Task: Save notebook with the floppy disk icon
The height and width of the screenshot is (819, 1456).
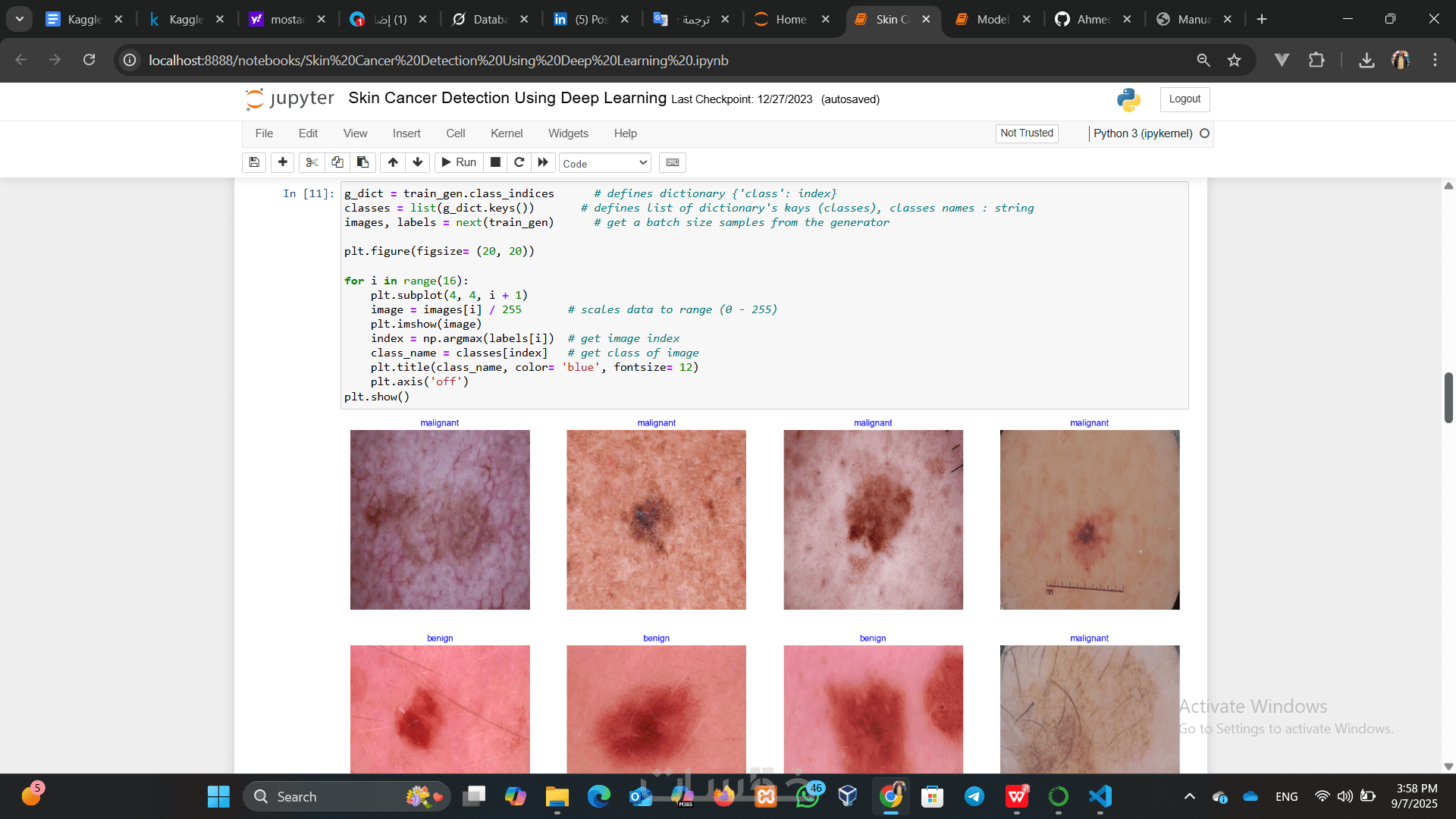Action: [254, 162]
